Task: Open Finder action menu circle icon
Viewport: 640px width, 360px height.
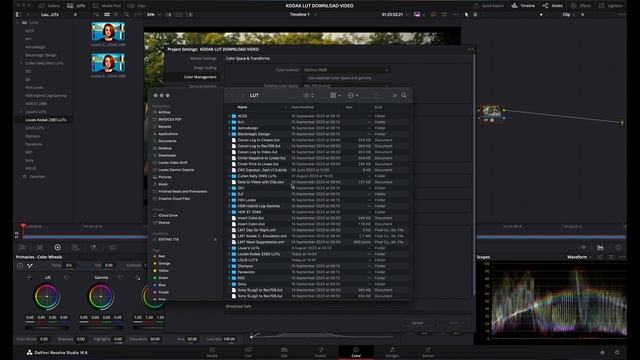Action: 352,95
